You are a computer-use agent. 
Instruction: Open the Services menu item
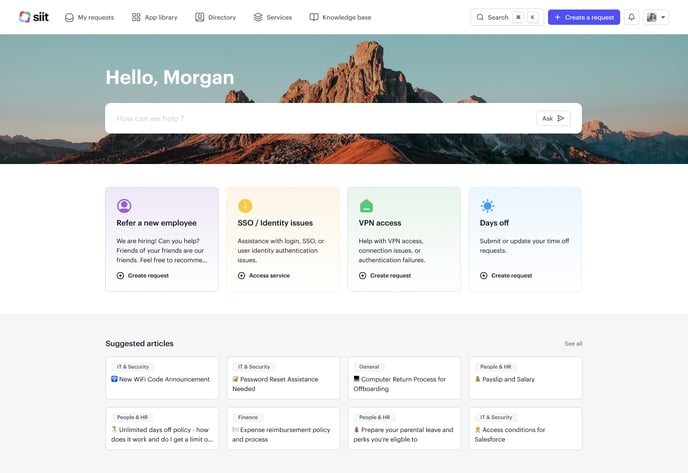point(272,17)
